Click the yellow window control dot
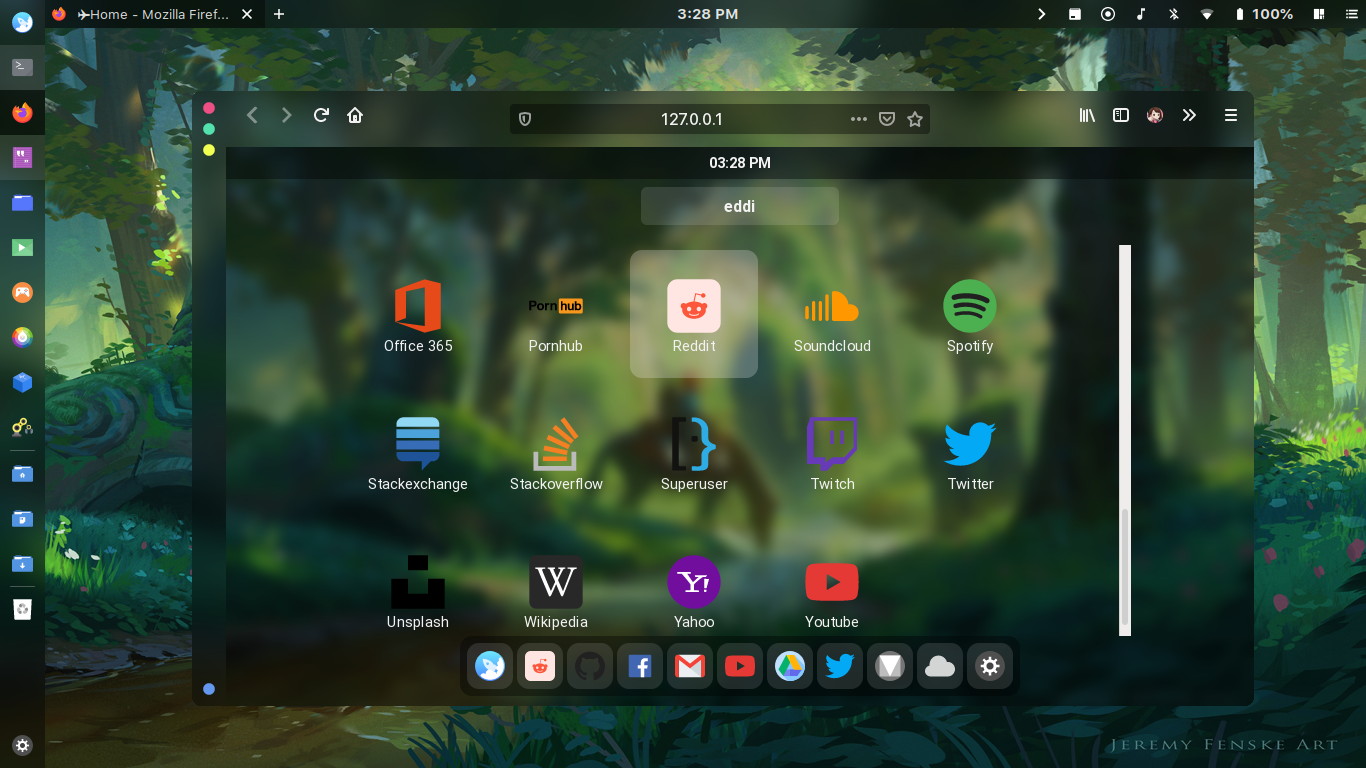 coord(209,150)
